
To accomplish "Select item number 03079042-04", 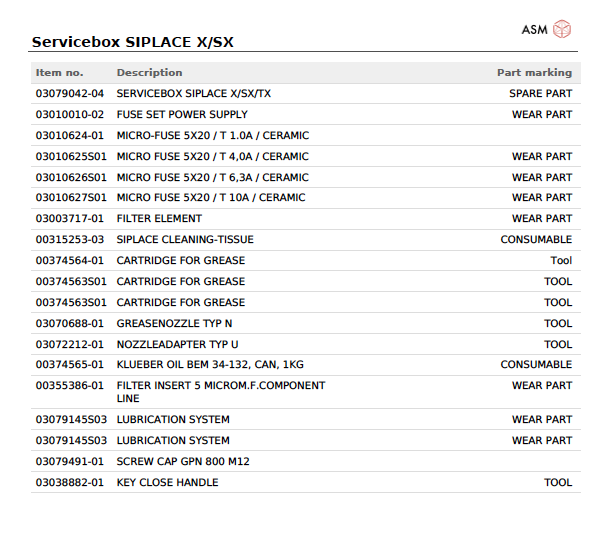I will click(x=70, y=94).
